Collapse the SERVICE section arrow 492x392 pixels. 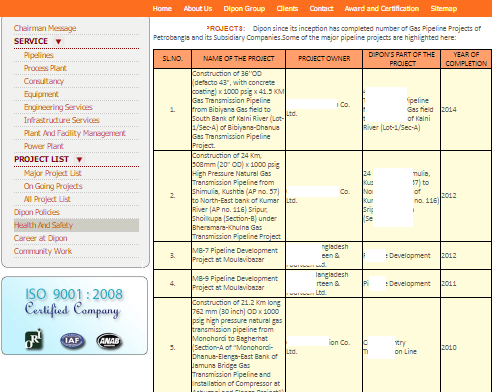[58, 41]
